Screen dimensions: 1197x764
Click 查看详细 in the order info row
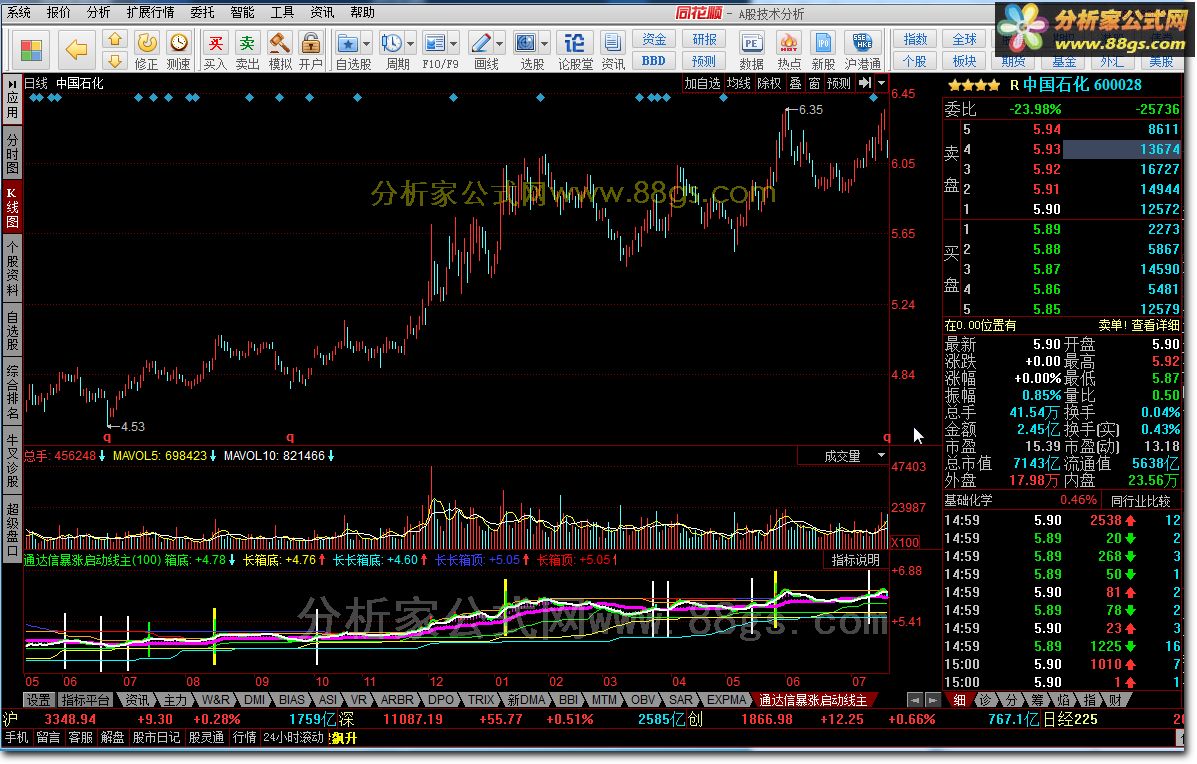1155,325
